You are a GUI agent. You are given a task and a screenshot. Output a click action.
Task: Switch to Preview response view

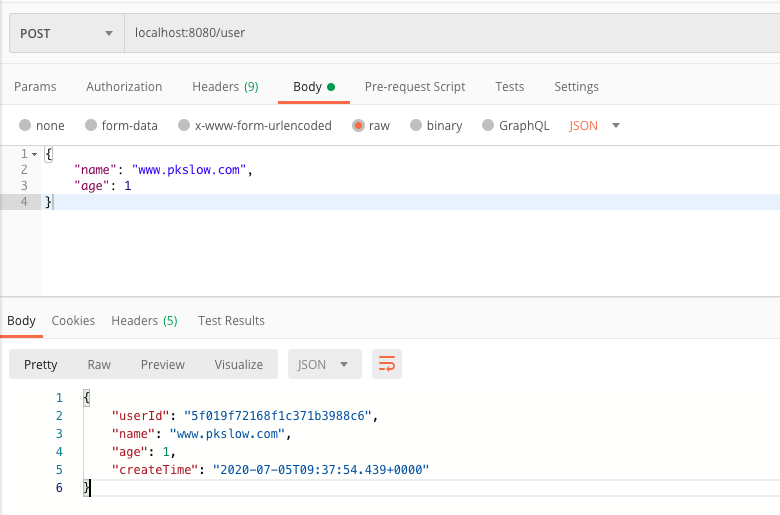pyautogui.click(x=163, y=364)
